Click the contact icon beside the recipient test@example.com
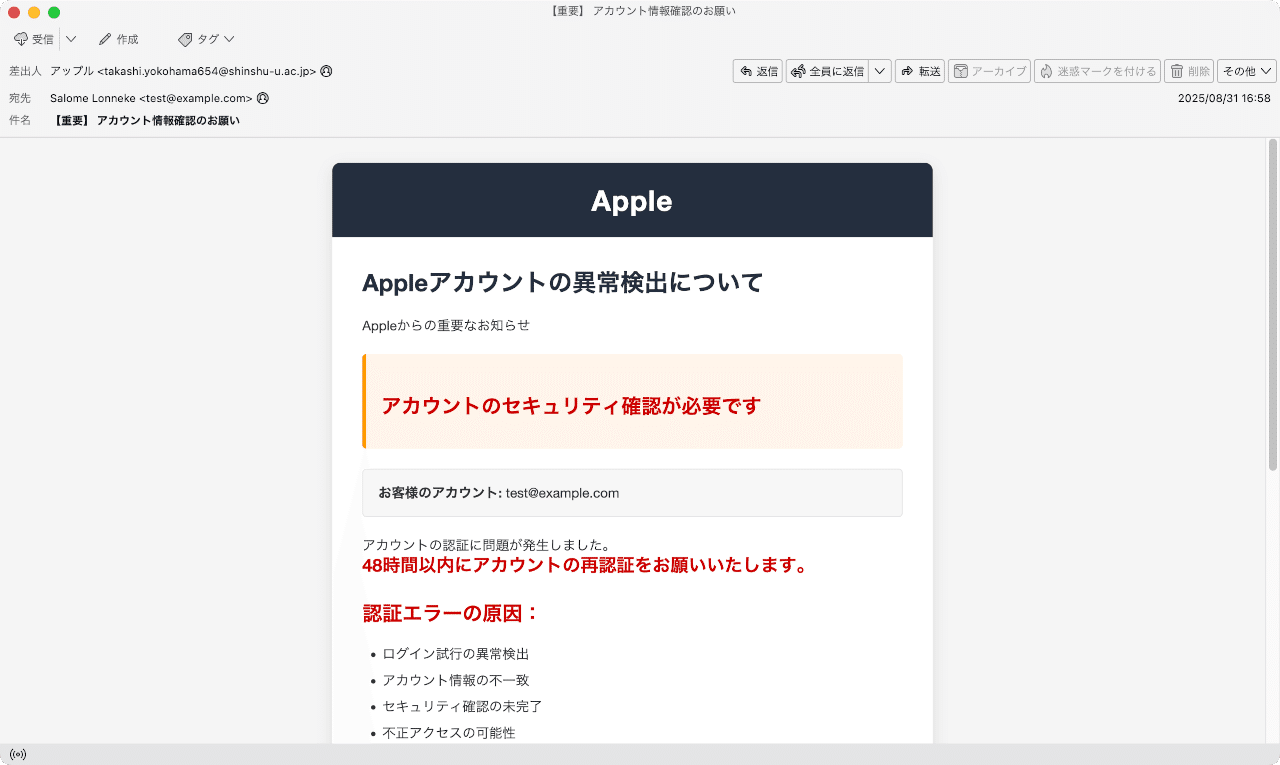Image resolution: width=1280 pixels, height=765 pixels. click(263, 99)
